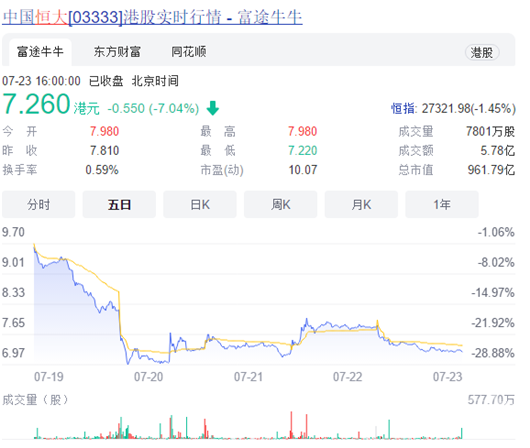Click the 7.65 price axis label

pos(14,323)
